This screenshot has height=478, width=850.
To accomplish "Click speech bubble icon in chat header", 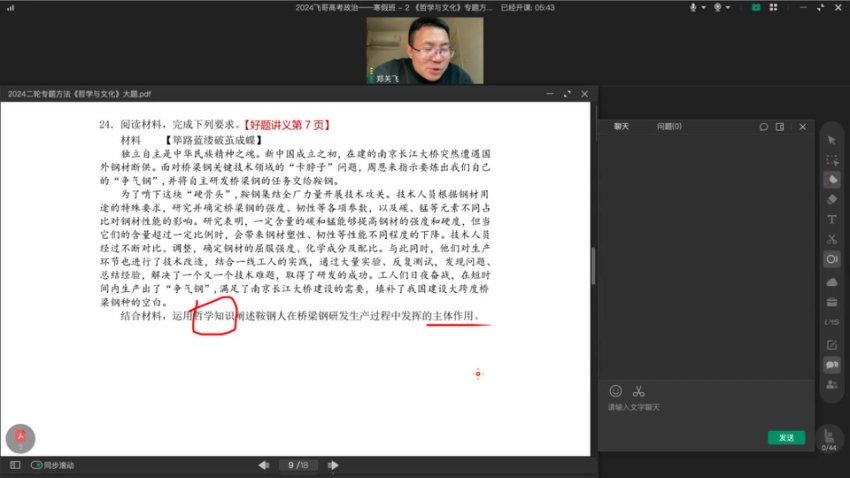I will (x=764, y=127).
